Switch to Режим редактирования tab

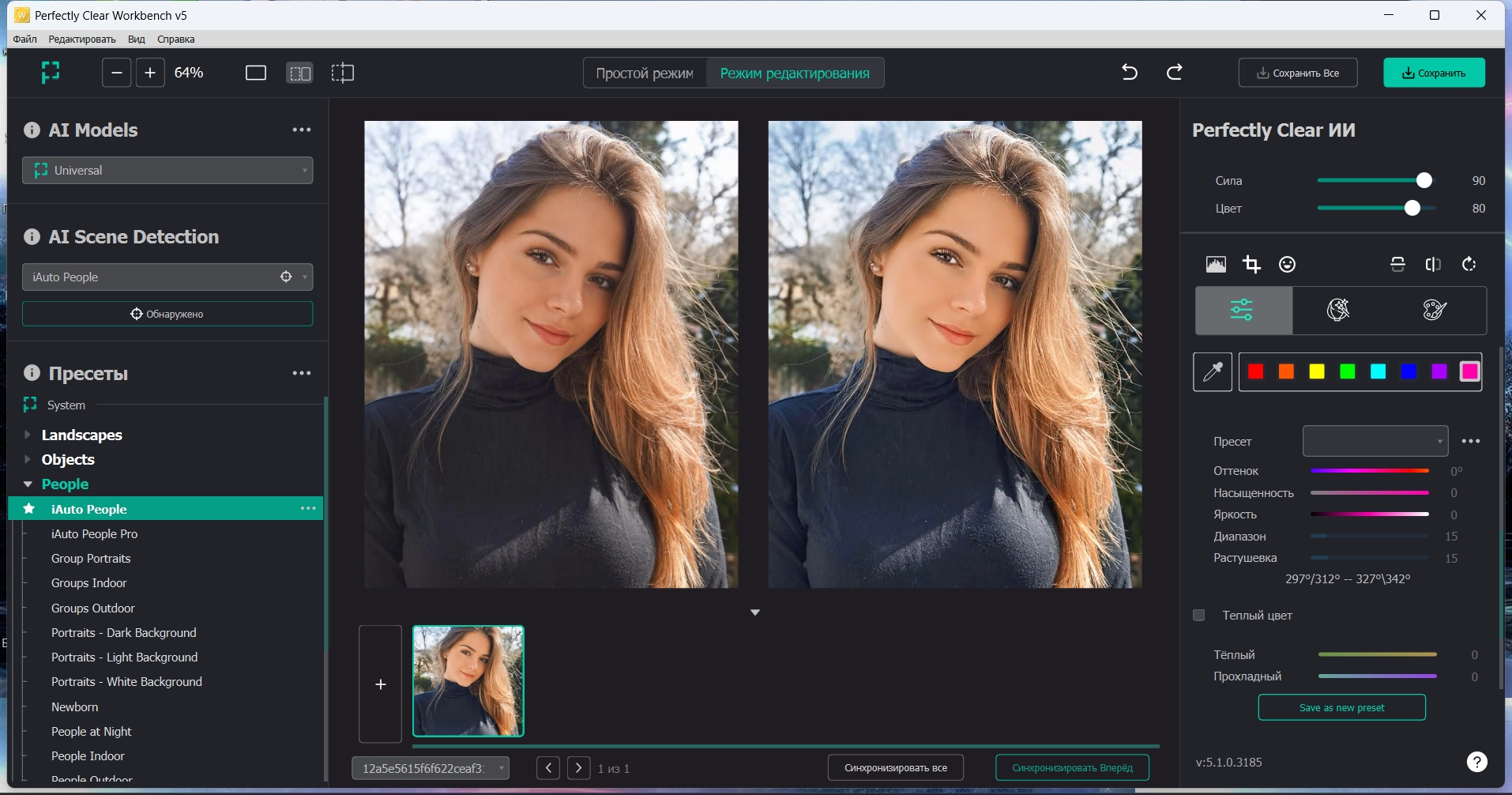[795, 73]
